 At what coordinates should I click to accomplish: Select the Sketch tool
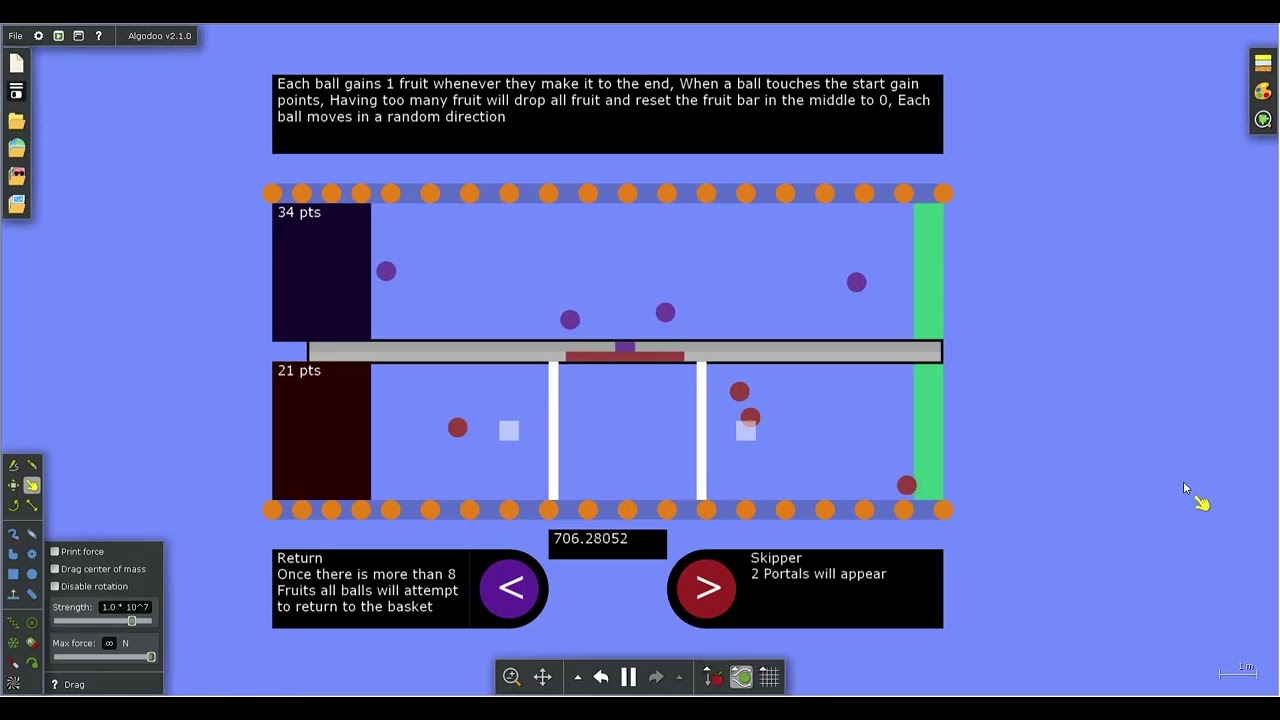point(13,465)
